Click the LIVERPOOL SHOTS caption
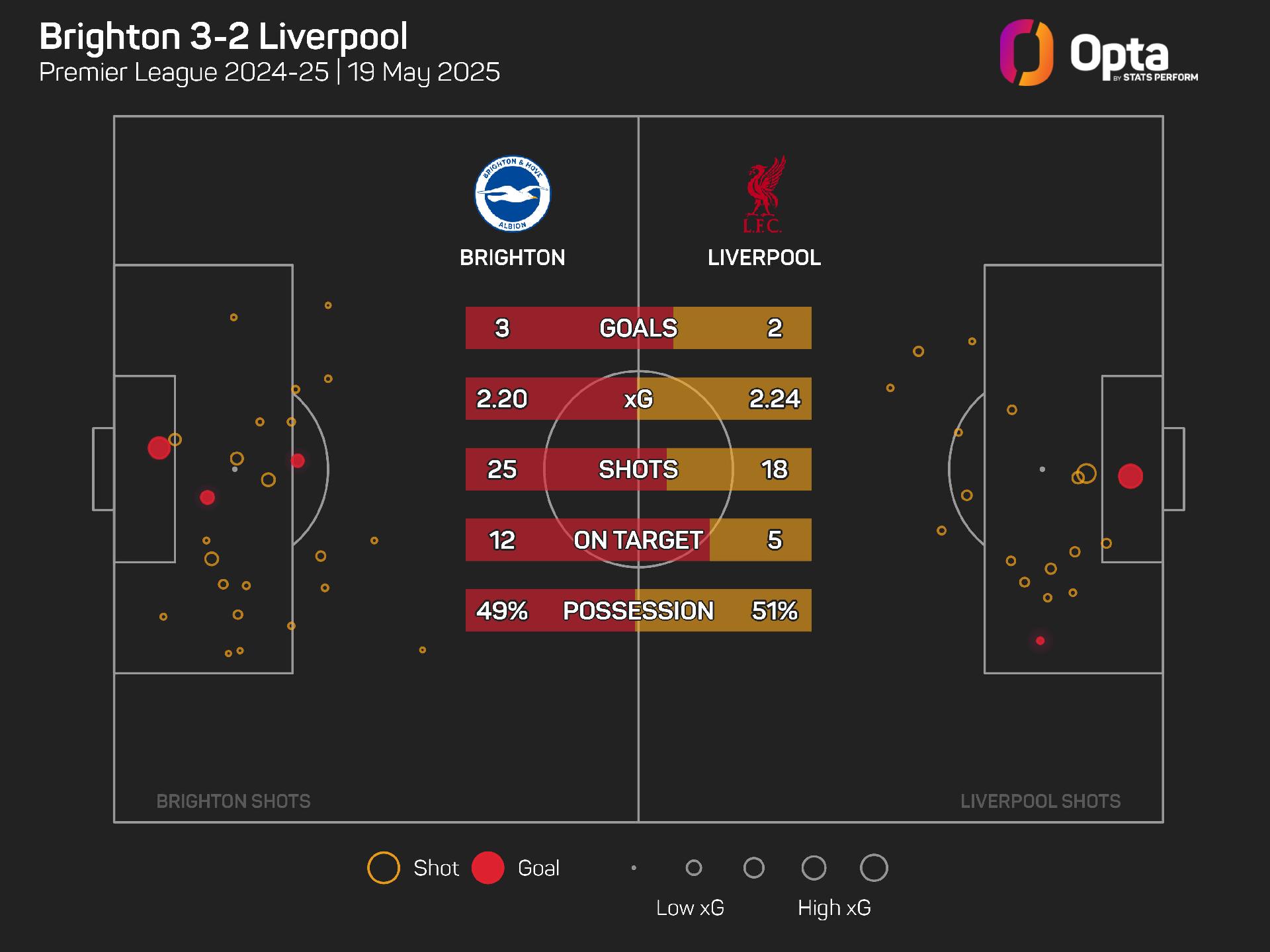 (1040, 801)
